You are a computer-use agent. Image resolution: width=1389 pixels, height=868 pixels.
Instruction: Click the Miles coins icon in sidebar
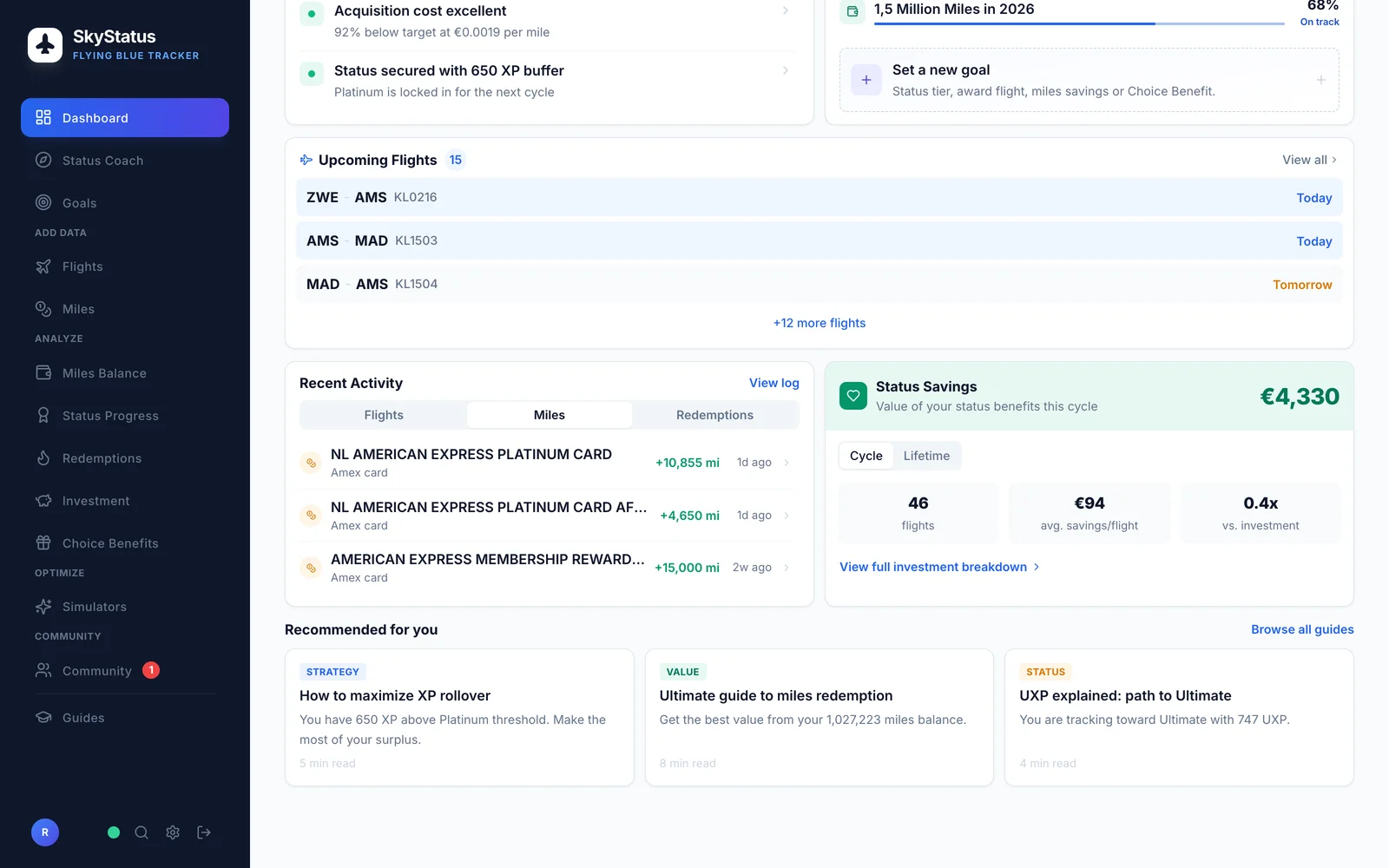coord(43,309)
